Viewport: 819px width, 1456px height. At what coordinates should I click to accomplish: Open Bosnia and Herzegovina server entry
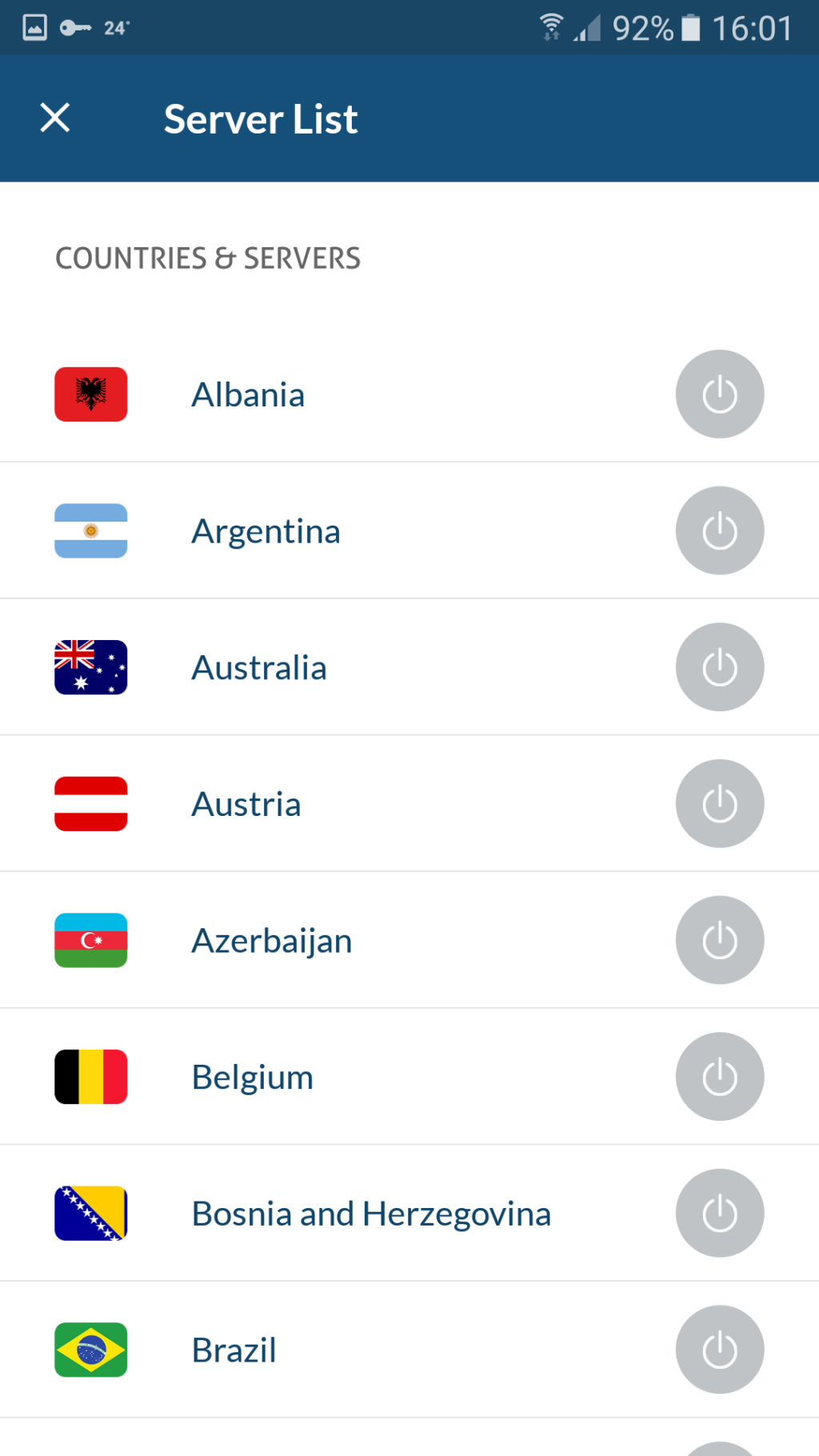tap(371, 1214)
